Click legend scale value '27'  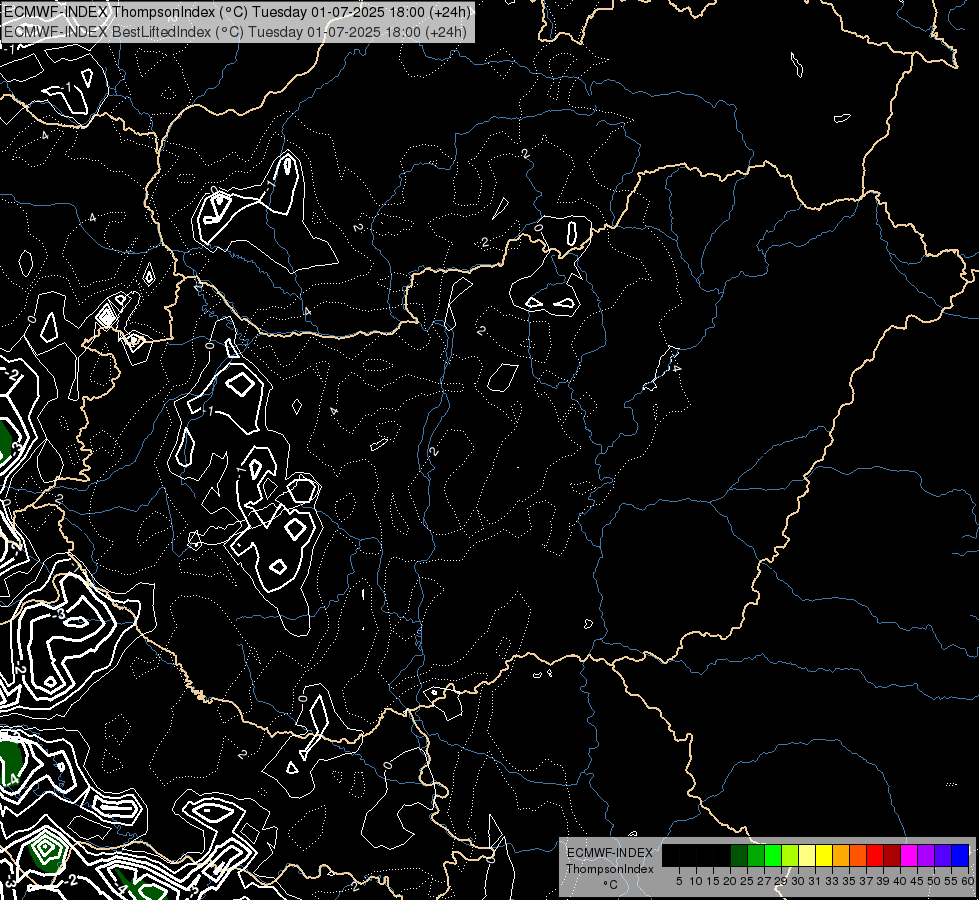point(764,881)
